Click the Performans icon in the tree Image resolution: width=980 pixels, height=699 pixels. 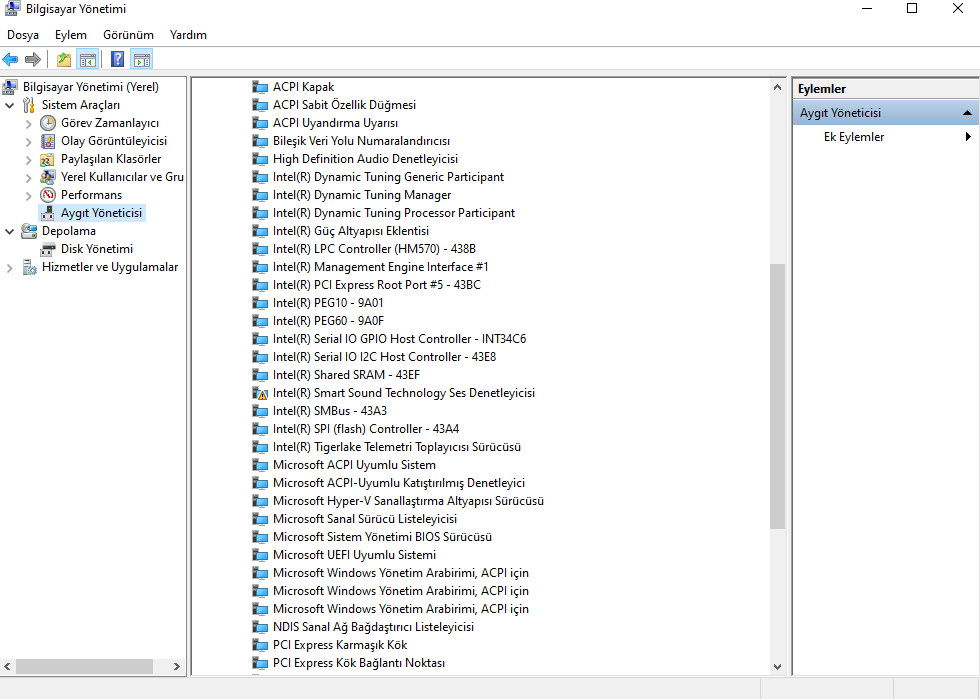point(48,195)
